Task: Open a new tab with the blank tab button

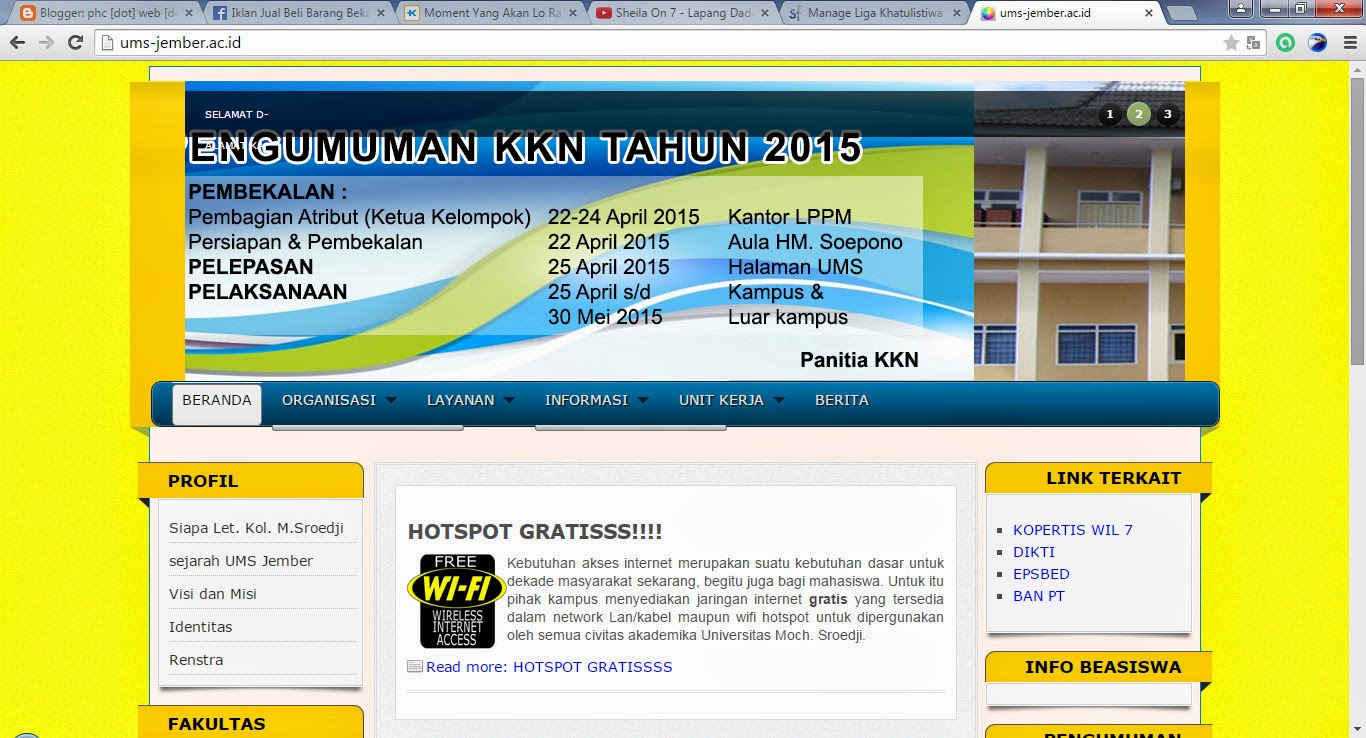Action: pos(1182,14)
